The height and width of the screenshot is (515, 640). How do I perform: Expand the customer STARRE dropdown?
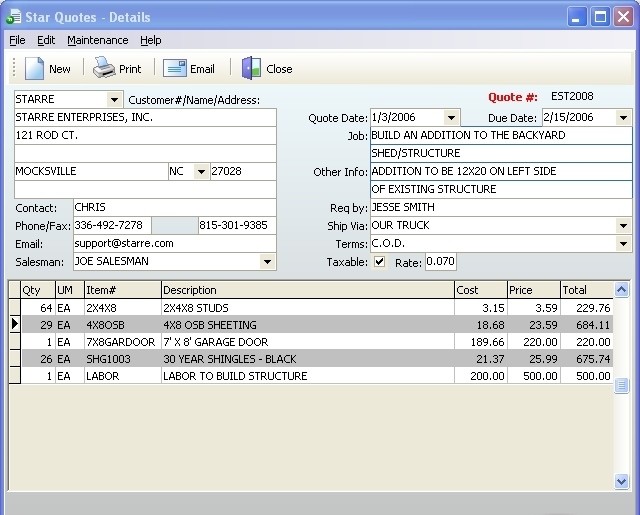(114, 99)
